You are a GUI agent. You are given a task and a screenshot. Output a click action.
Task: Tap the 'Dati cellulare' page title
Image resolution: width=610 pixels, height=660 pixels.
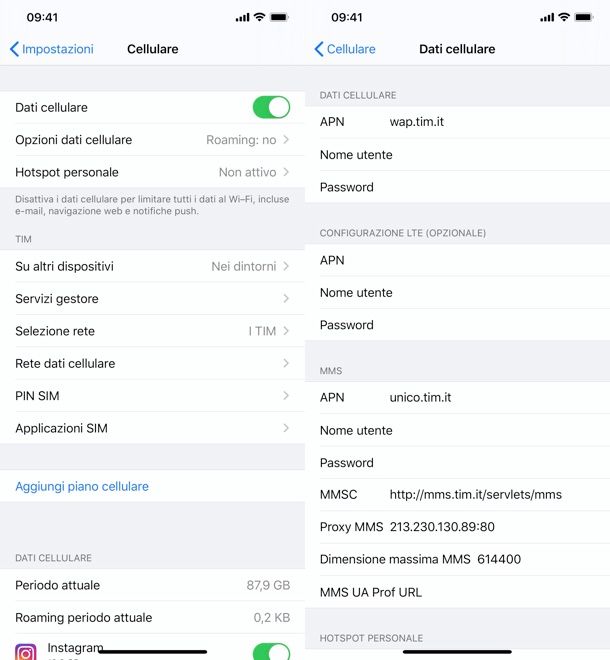point(457,49)
